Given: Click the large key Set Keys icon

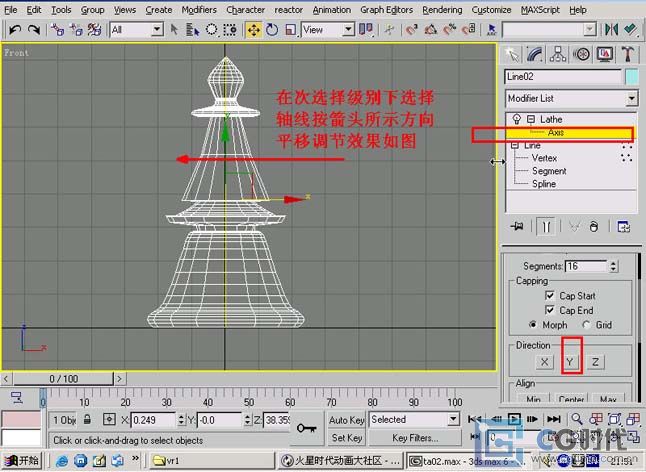Looking at the screenshot, I should (x=307, y=428).
